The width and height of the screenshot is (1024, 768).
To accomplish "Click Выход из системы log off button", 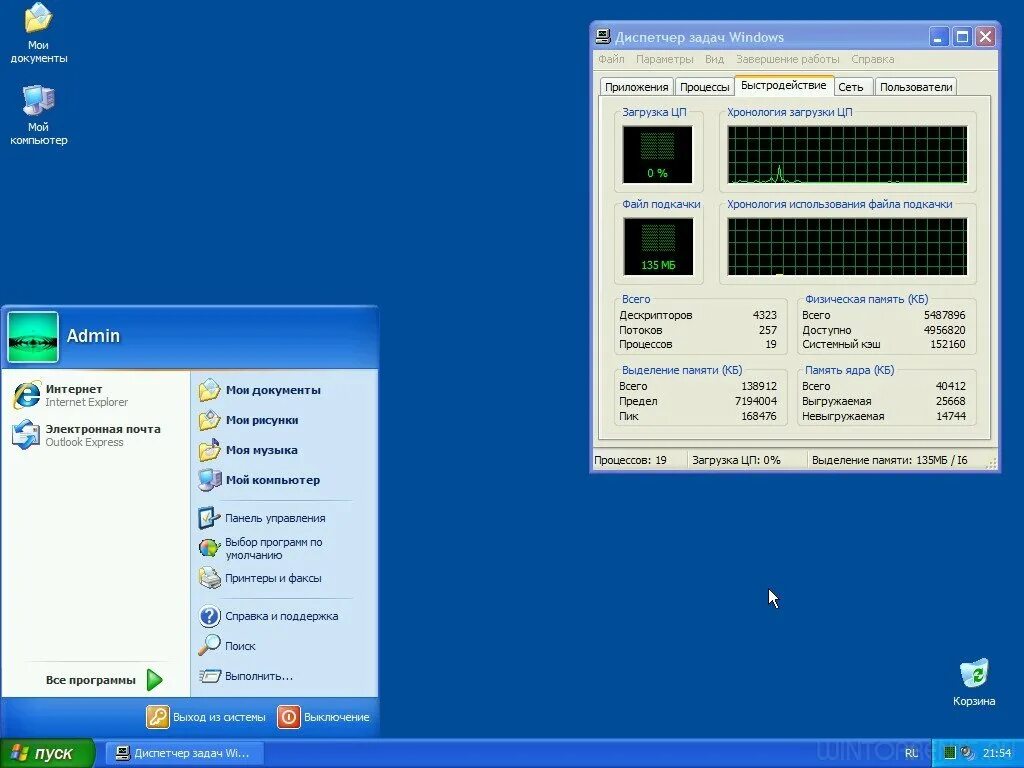I will click(206, 717).
